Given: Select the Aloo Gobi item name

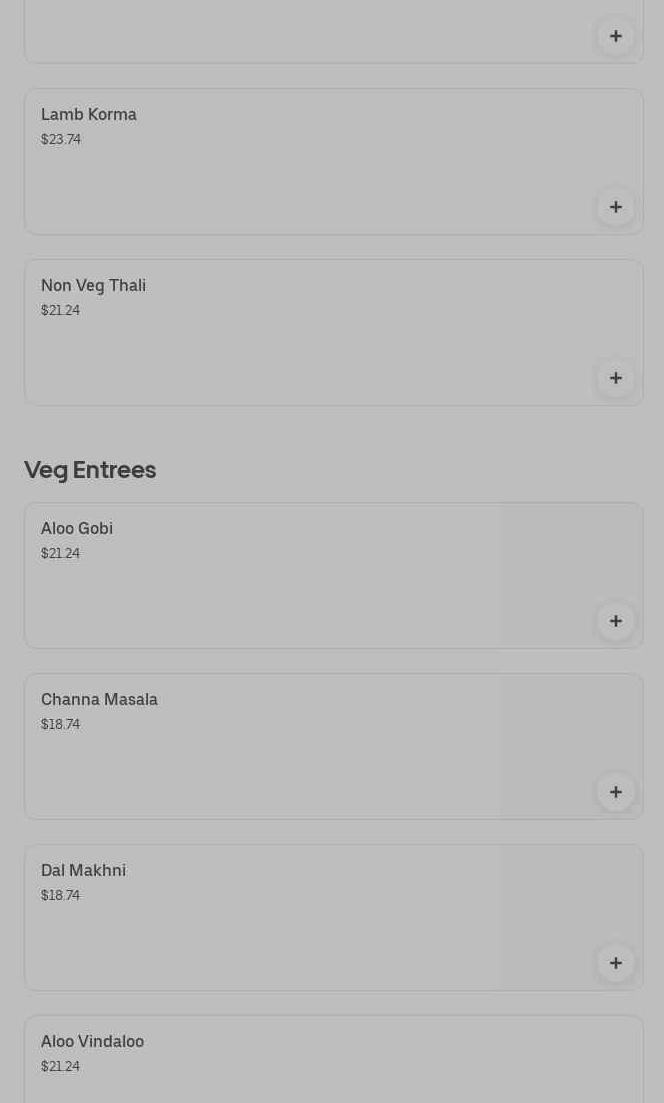Looking at the screenshot, I should [x=77, y=528].
